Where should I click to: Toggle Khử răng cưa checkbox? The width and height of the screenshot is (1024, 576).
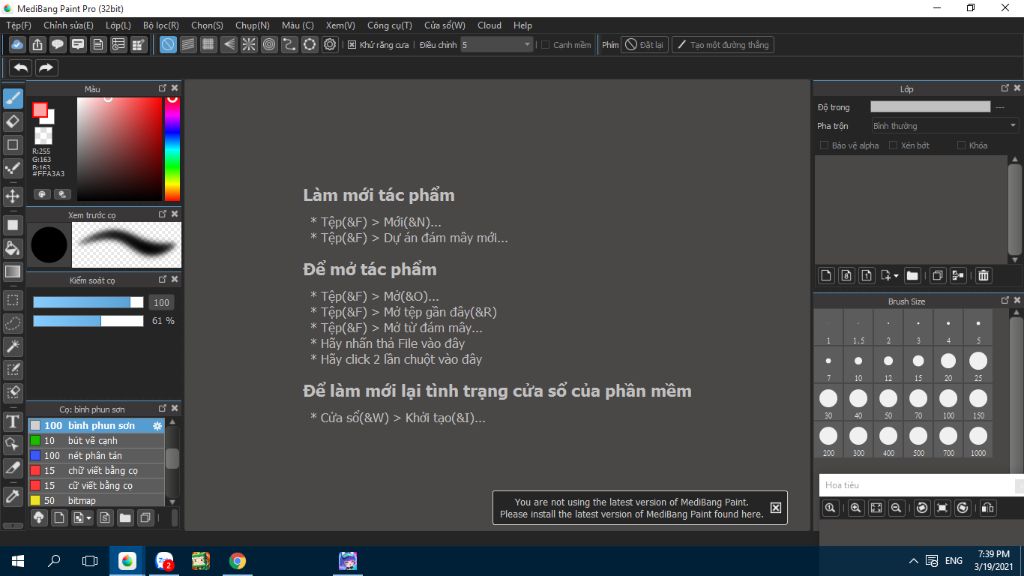pyautogui.click(x=352, y=45)
